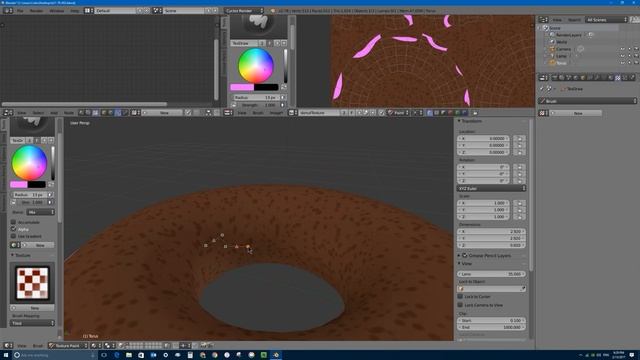This screenshot has height=360, width=640.
Task: Click the scene browse icon in Info header
Action: tap(158, 11)
